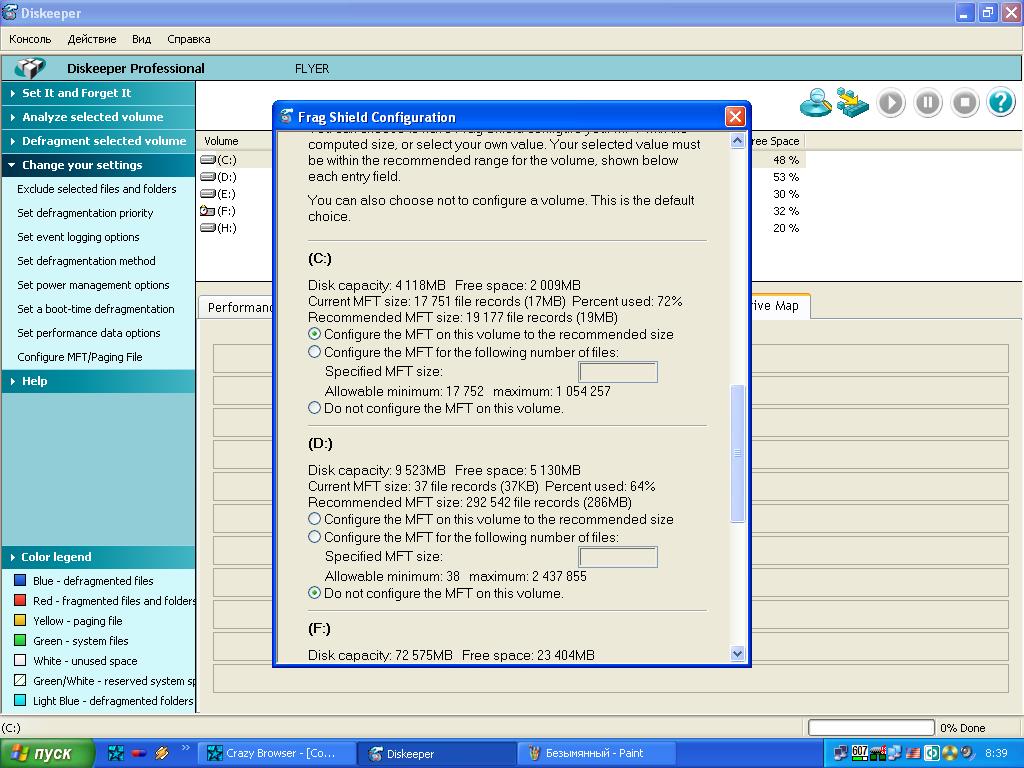The width and height of the screenshot is (1024, 768).
Task: Open the Вид menu
Action: pos(141,39)
